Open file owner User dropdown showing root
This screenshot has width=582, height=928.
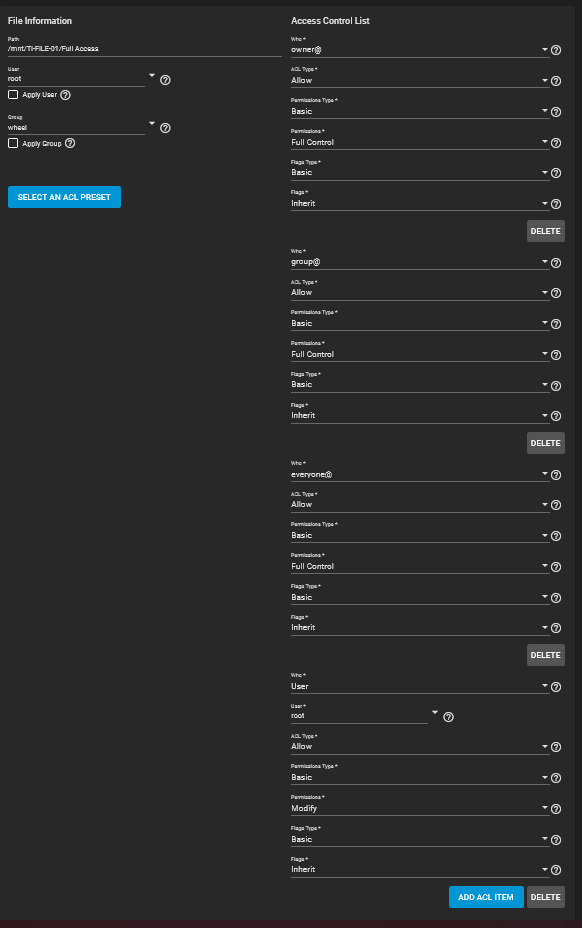pos(81,78)
